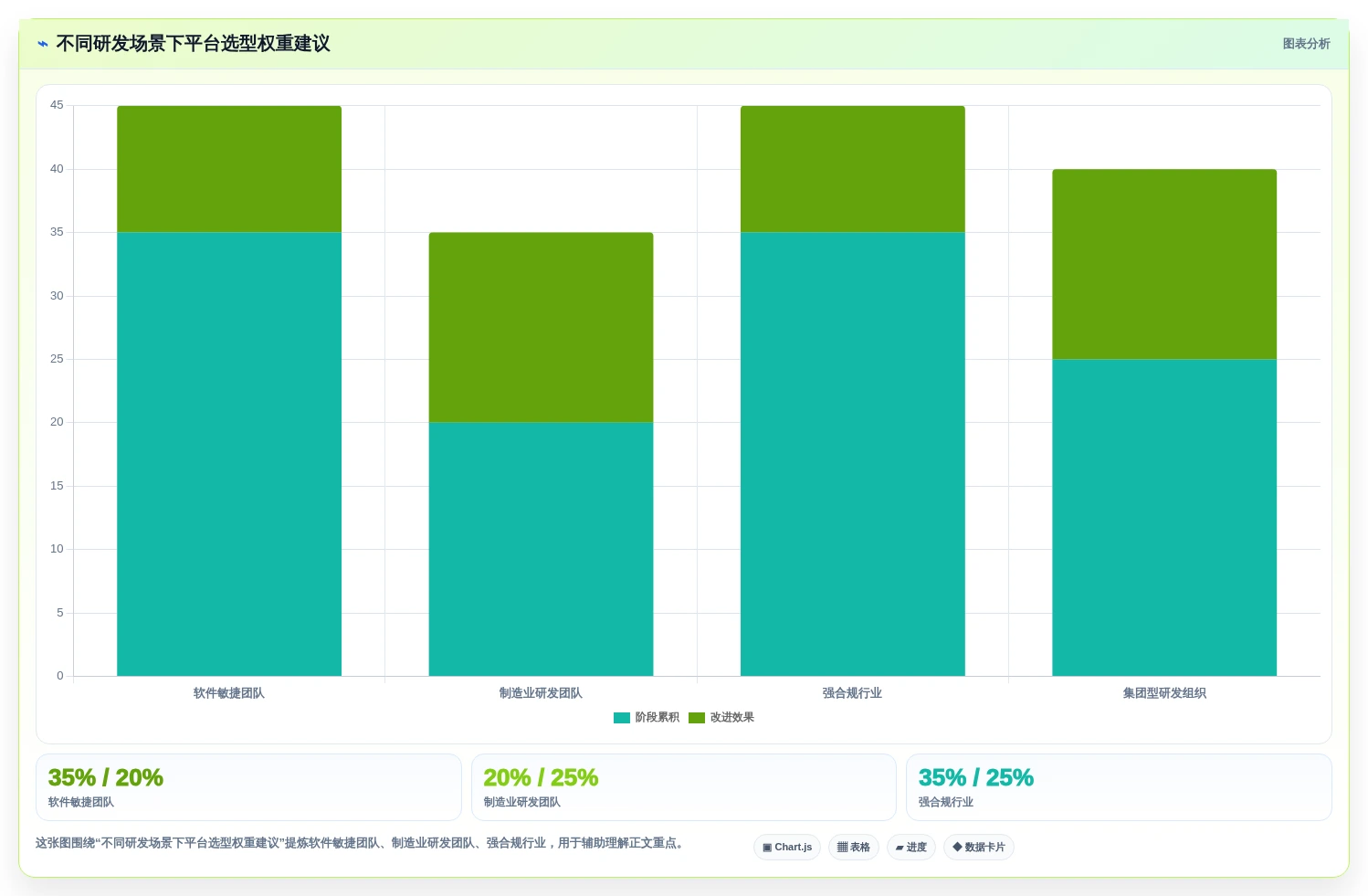
Task: Click the description sentence below the cards
Action: (361, 843)
